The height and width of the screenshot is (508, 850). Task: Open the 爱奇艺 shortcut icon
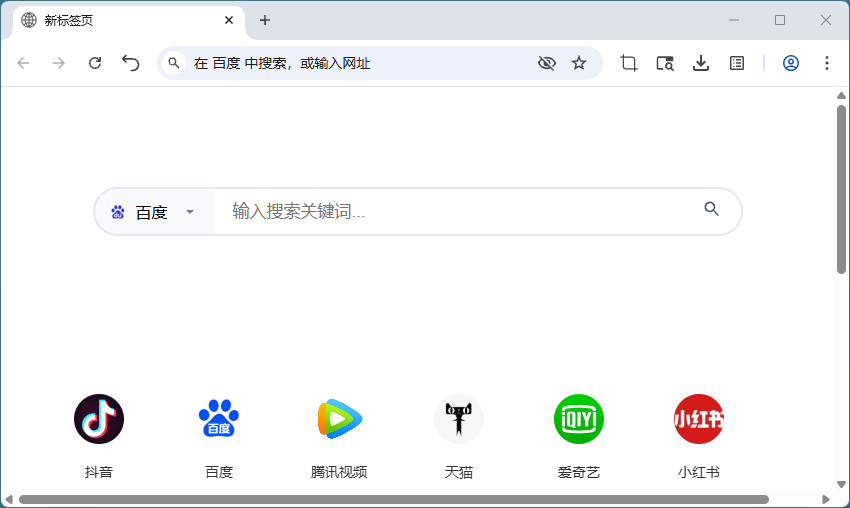coord(579,419)
